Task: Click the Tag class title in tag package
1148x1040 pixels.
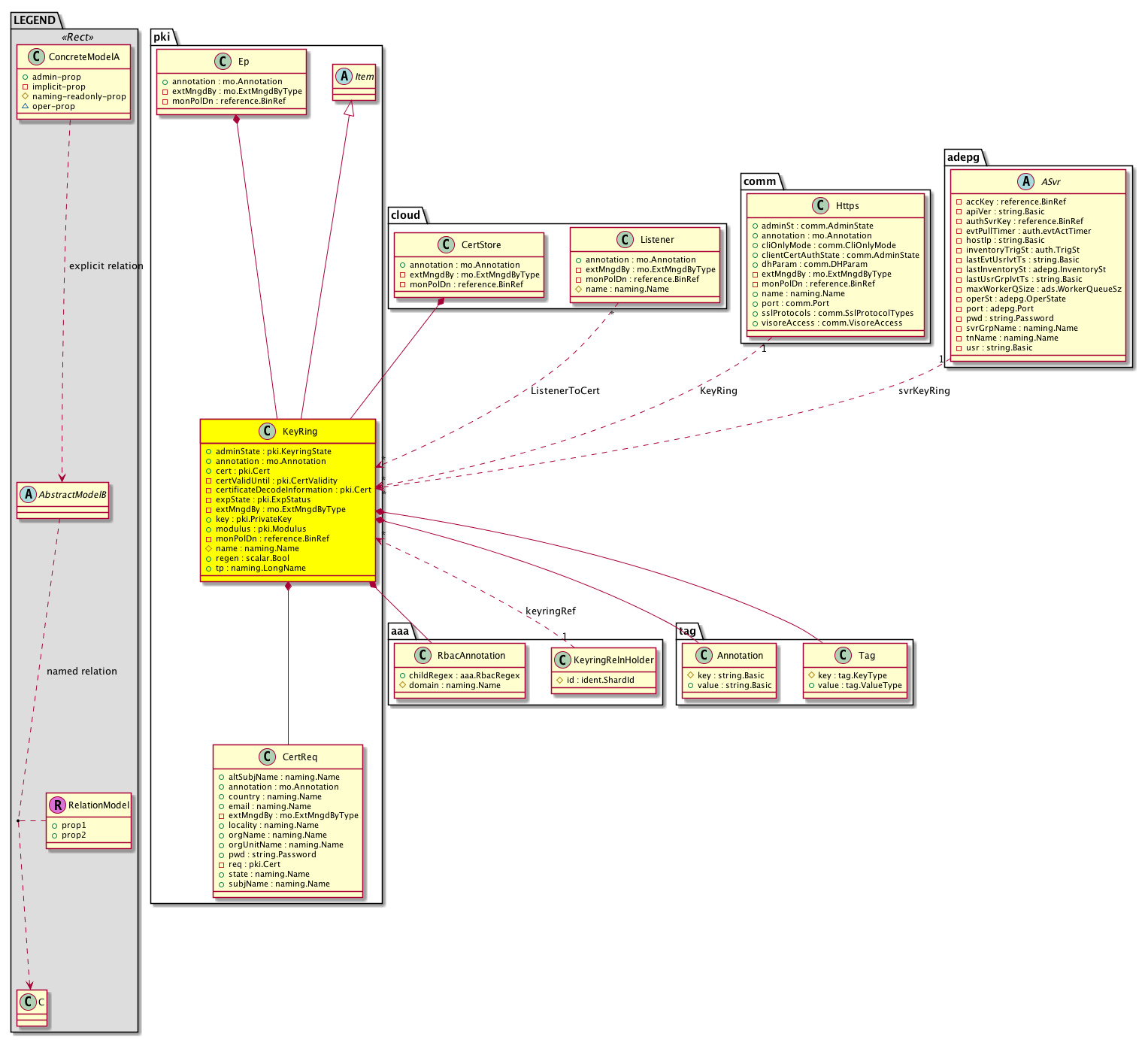Action: (x=866, y=655)
